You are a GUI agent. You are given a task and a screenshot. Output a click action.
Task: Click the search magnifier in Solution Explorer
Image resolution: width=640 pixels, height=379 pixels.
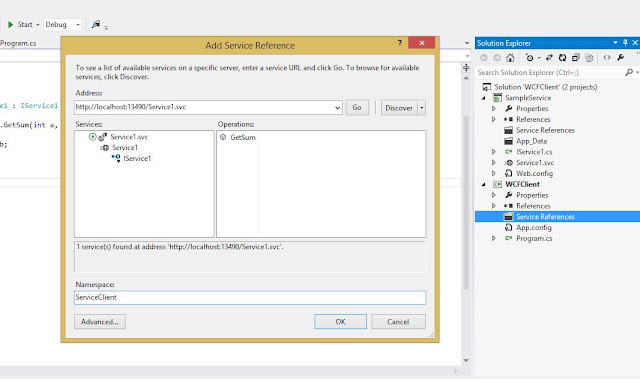[x=629, y=72]
